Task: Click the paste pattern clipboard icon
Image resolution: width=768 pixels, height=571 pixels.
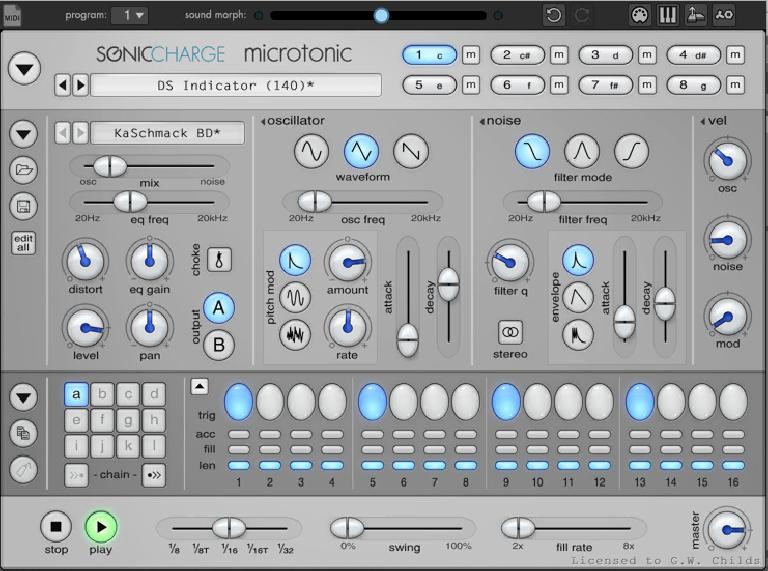Action: tap(24, 470)
